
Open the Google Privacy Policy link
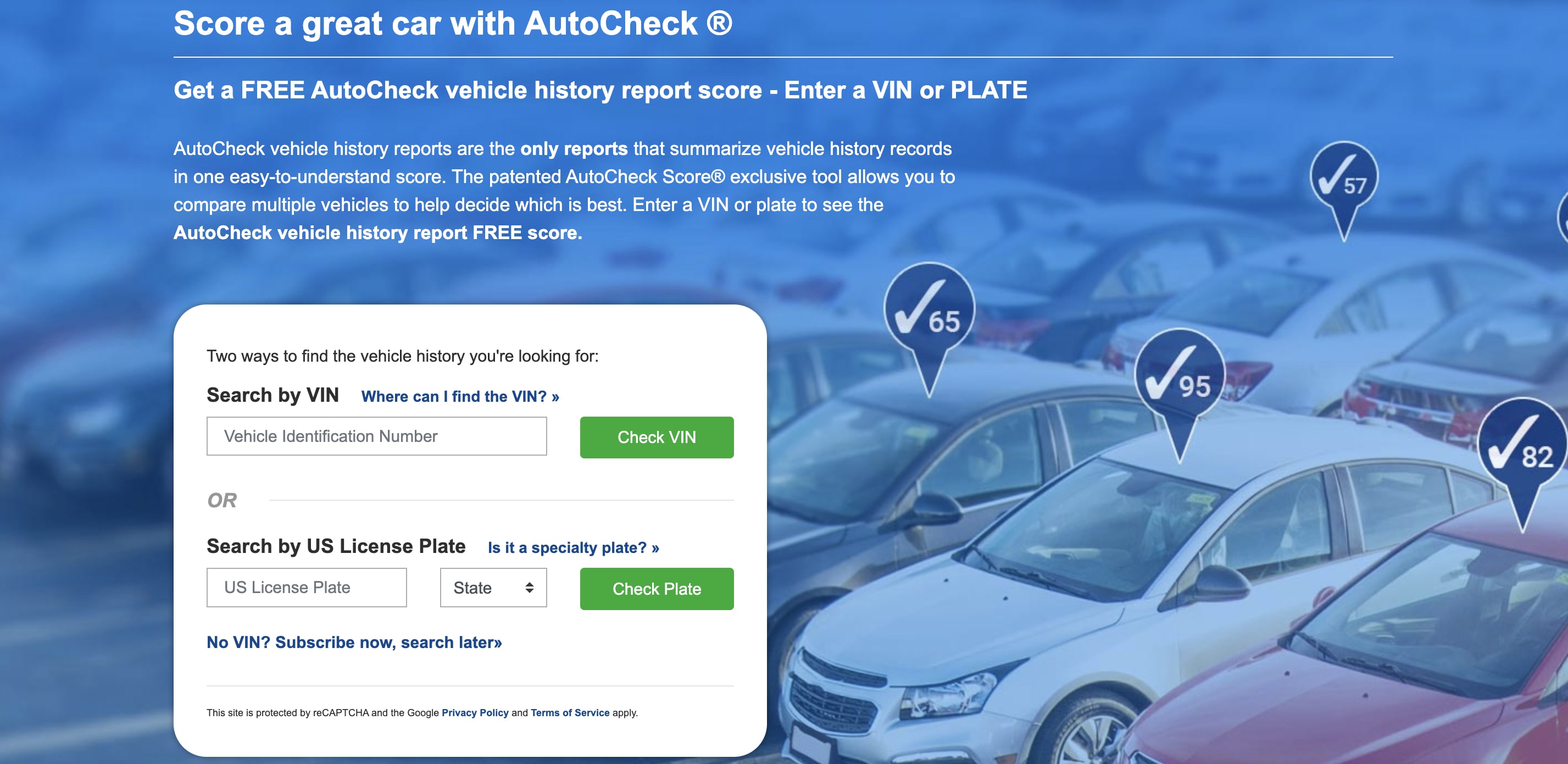pos(475,712)
